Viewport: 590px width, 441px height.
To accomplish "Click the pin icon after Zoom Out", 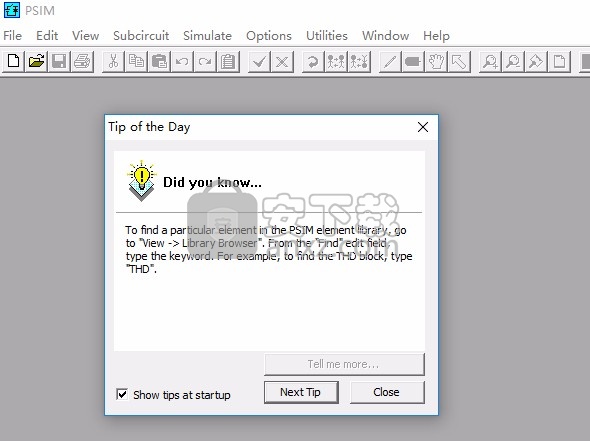I will pyautogui.click(x=537, y=61).
